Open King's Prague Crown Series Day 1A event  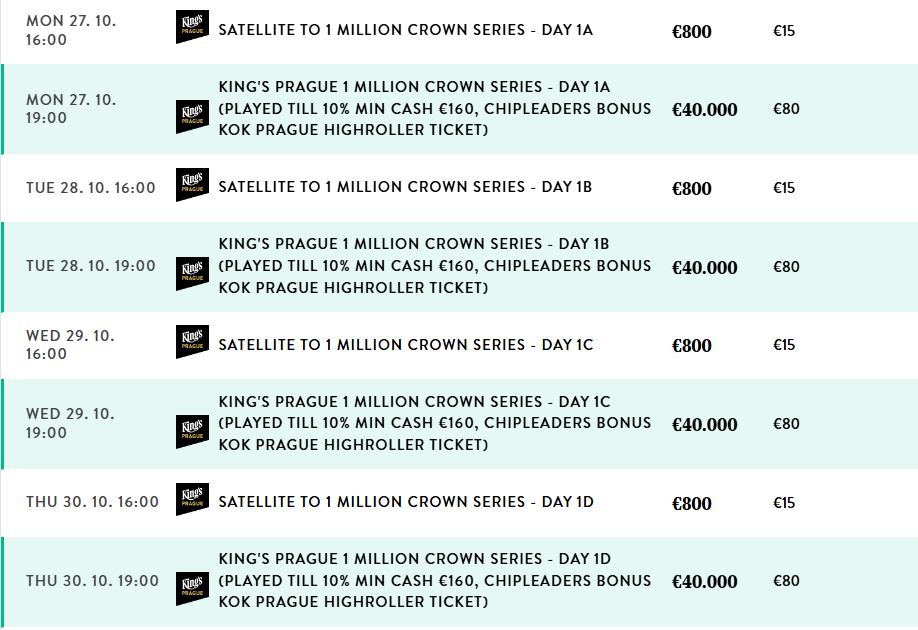pos(434,109)
